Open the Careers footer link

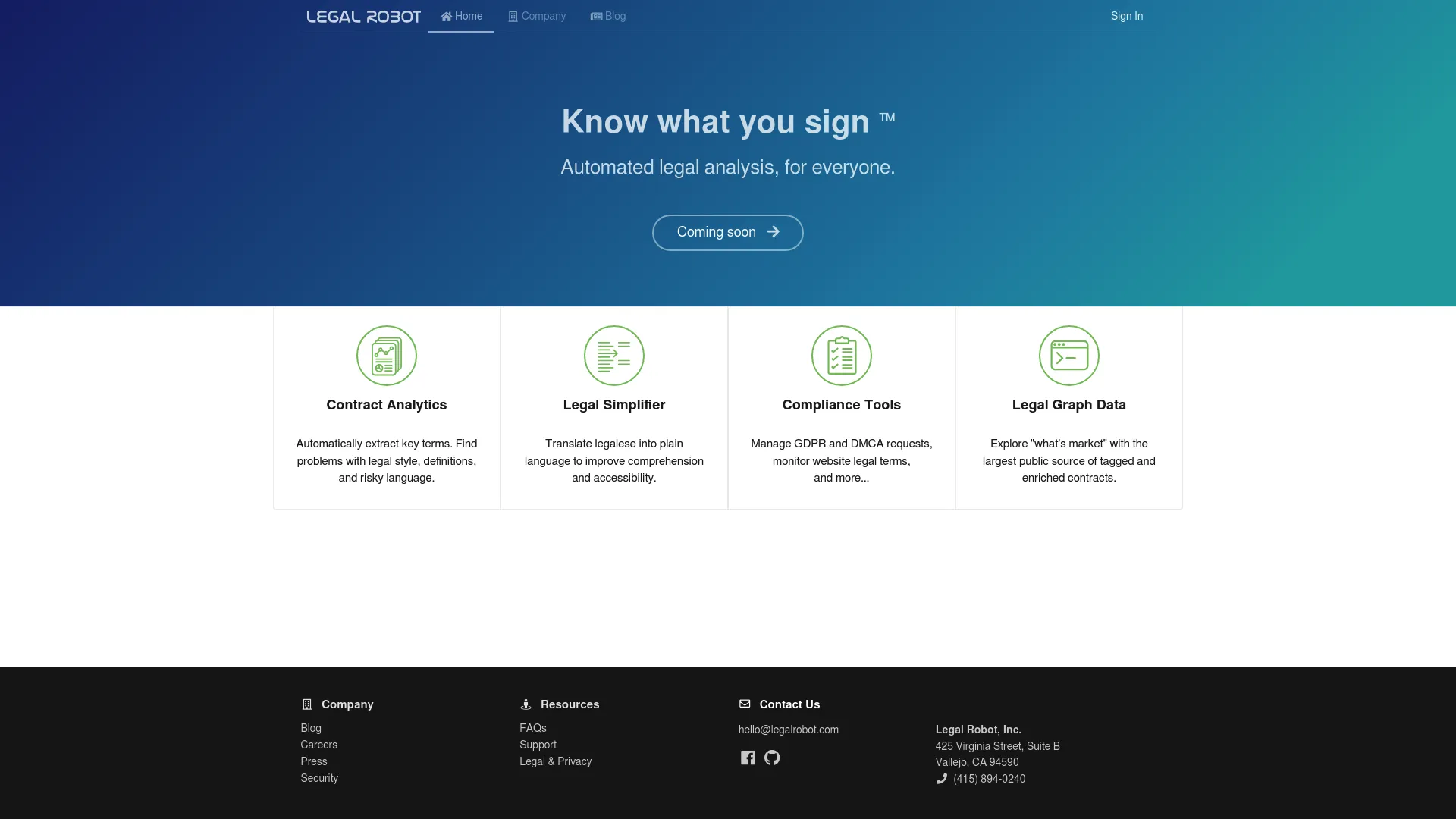pos(319,745)
